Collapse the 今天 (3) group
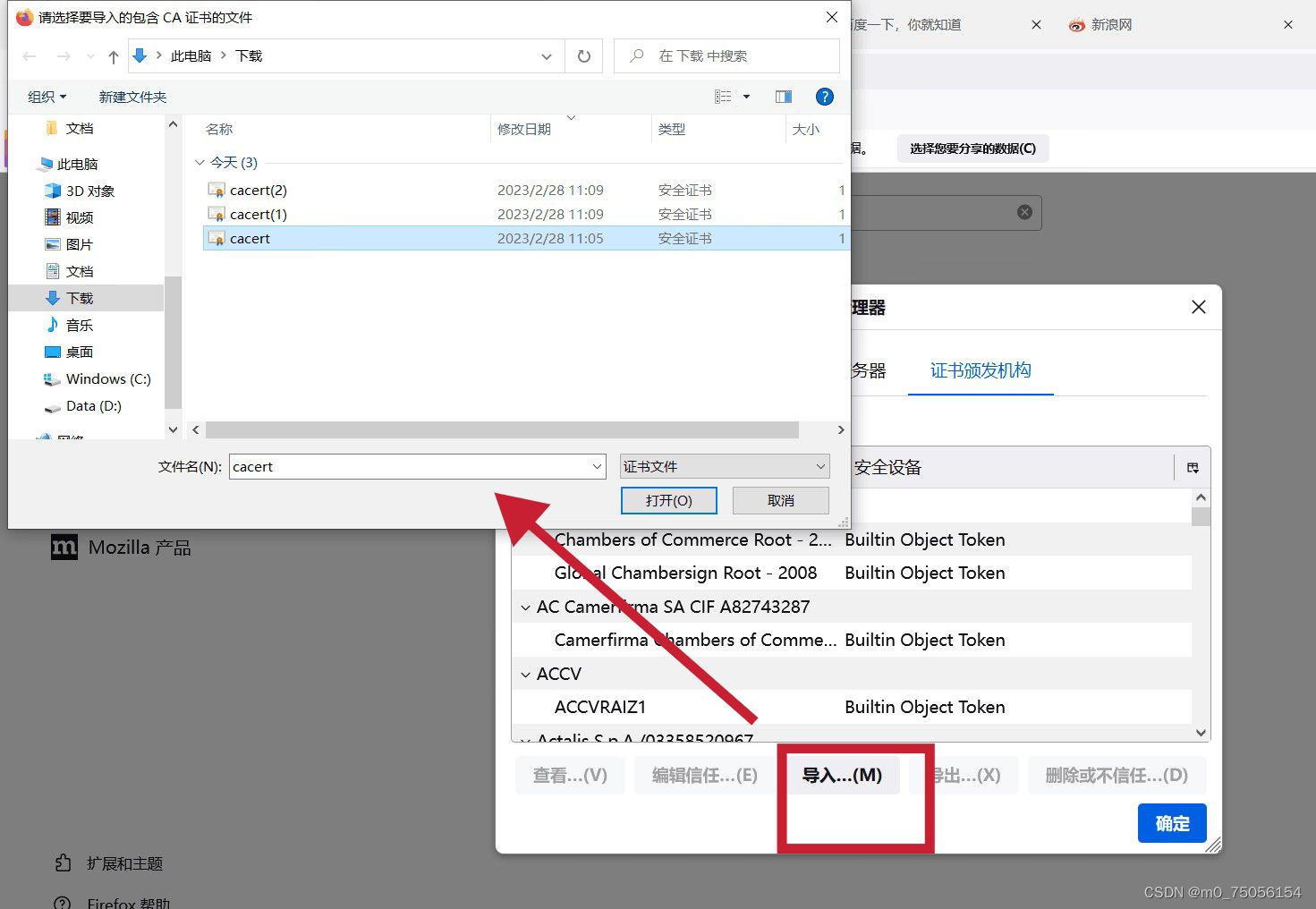1316x909 pixels. click(x=200, y=162)
